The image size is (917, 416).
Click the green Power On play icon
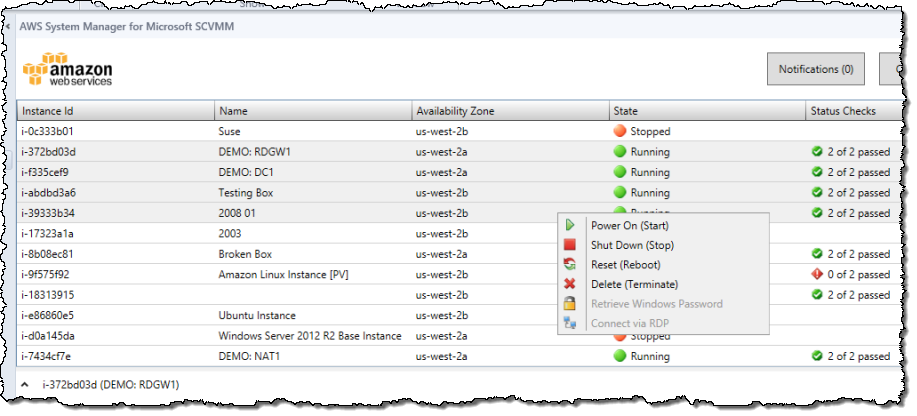570,225
